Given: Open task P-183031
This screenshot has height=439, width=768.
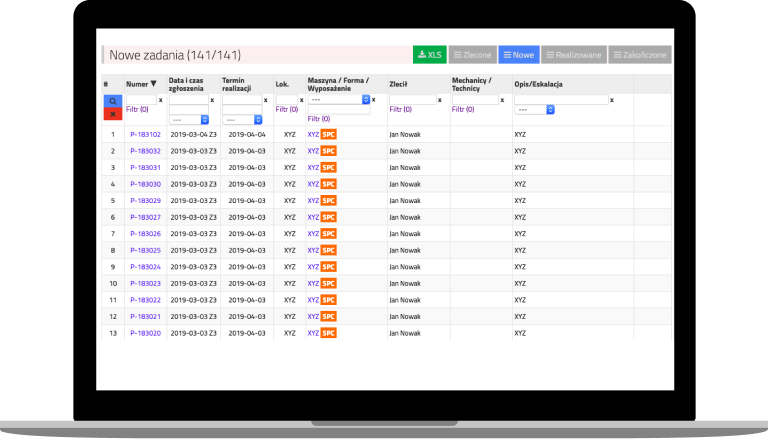Looking at the screenshot, I should 145,168.
